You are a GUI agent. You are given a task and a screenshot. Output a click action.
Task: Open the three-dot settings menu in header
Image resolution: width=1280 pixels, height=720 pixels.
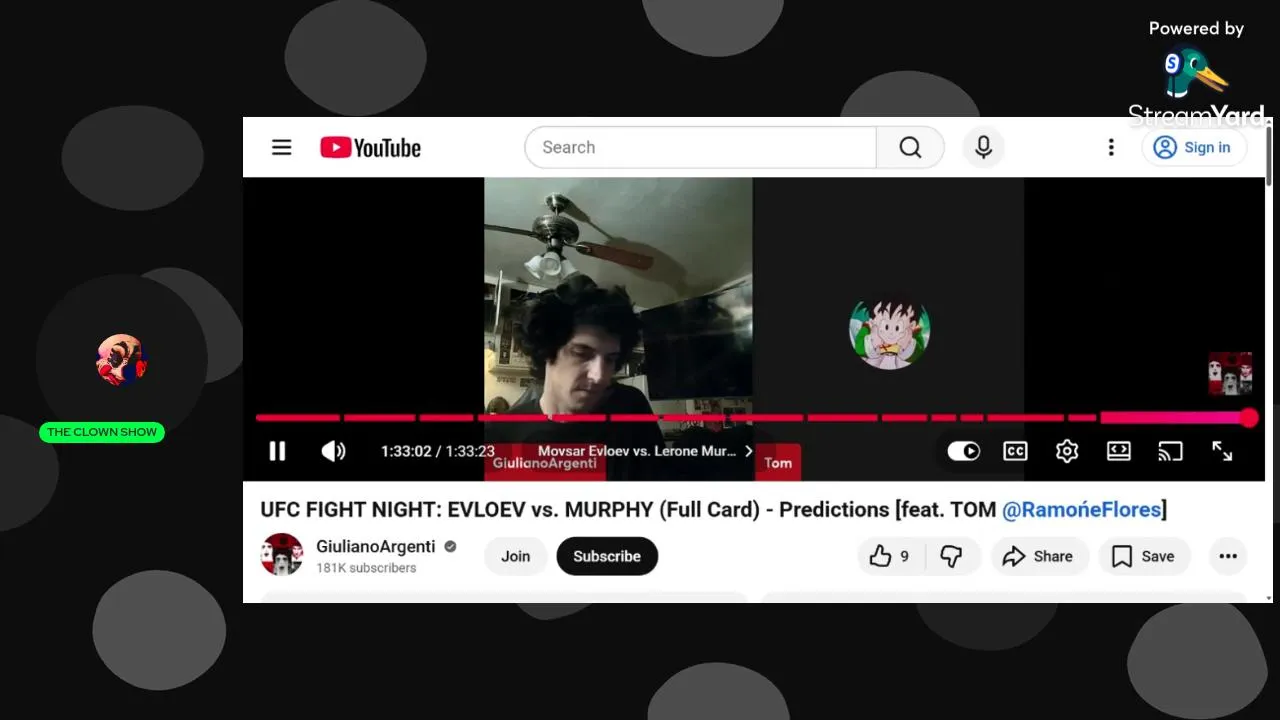(1111, 147)
